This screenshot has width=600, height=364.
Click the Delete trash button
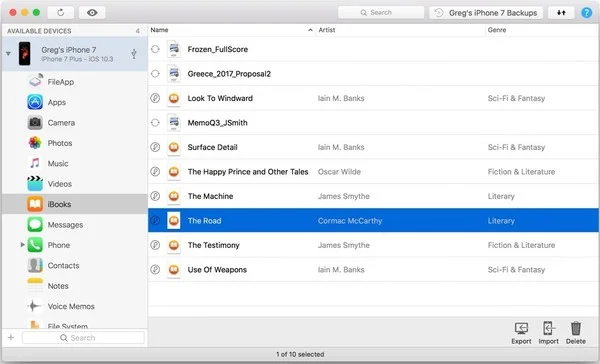(x=576, y=333)
